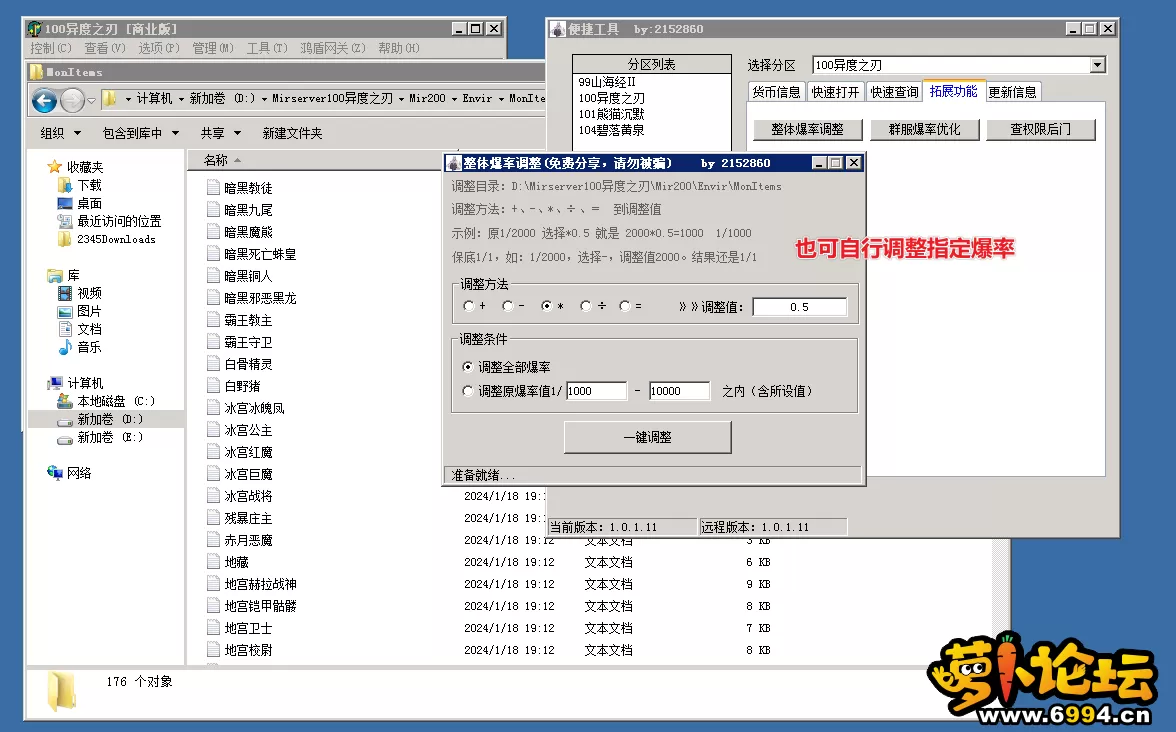Select the 冰宫公主 file icon
Screen dimensions: 1176x732
[x=213, y=430]
